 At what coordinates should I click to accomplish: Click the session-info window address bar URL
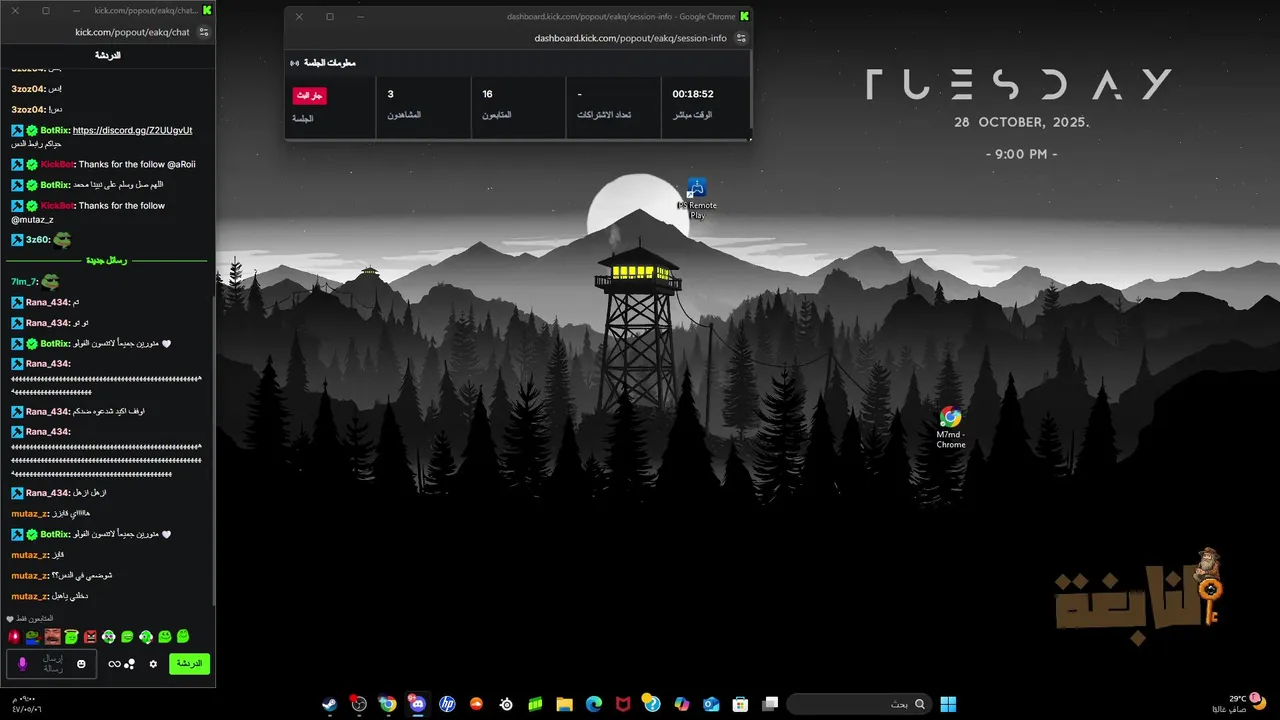630,38
